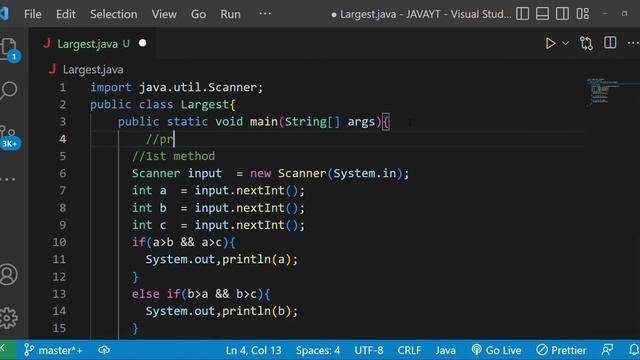The height and width of the screenshot is (360, 640).
Task: Open the Selection menu
Action: point(113,14)
